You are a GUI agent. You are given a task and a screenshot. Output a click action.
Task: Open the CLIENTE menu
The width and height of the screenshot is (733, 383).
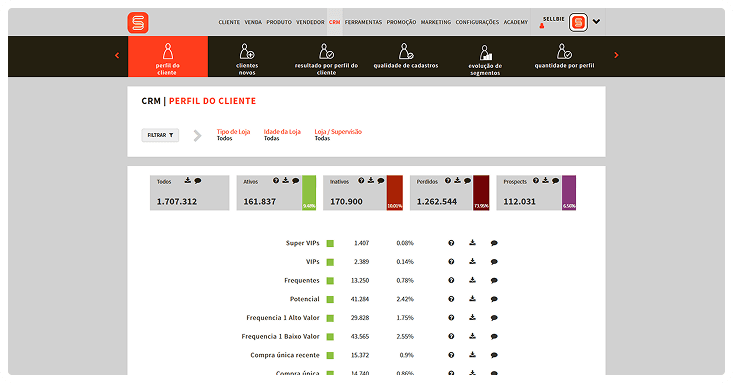pyautogui.click(x=229, y=22)
